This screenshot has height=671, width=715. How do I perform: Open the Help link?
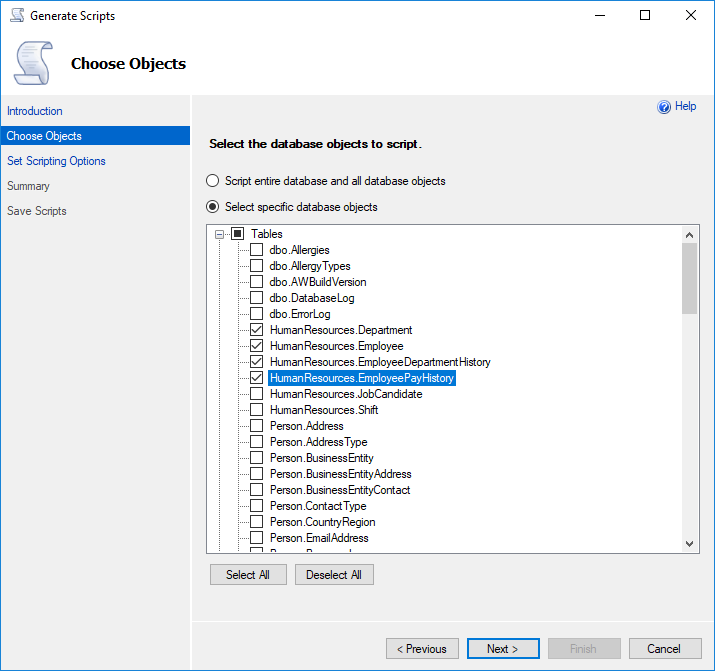click(685, 106)
